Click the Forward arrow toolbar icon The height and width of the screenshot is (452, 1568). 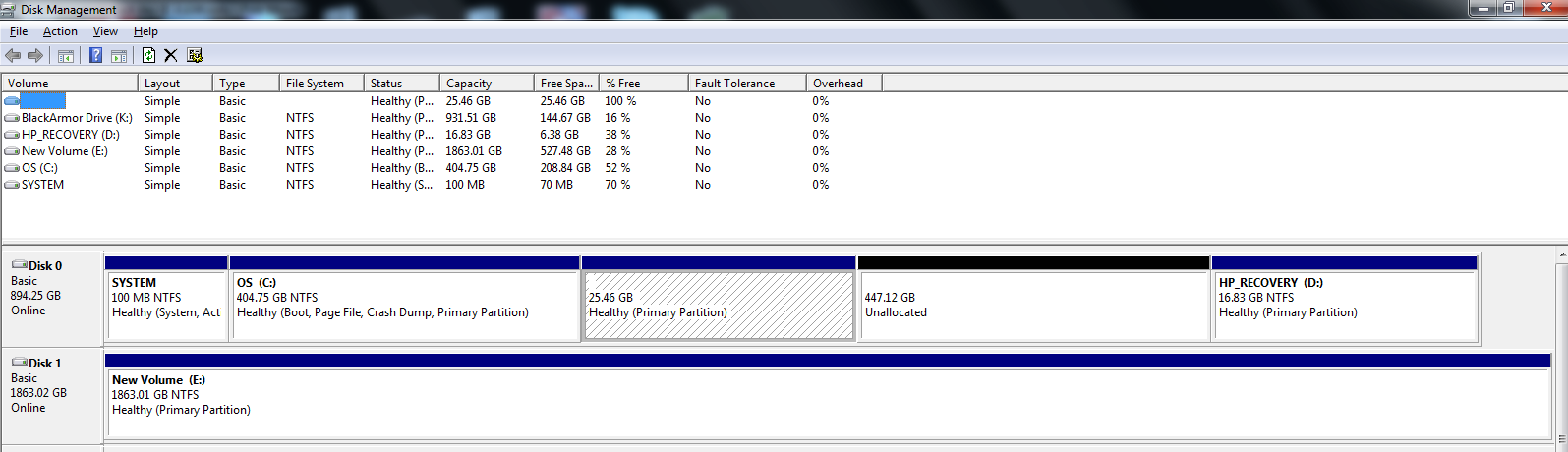click(x=35, y=56)
